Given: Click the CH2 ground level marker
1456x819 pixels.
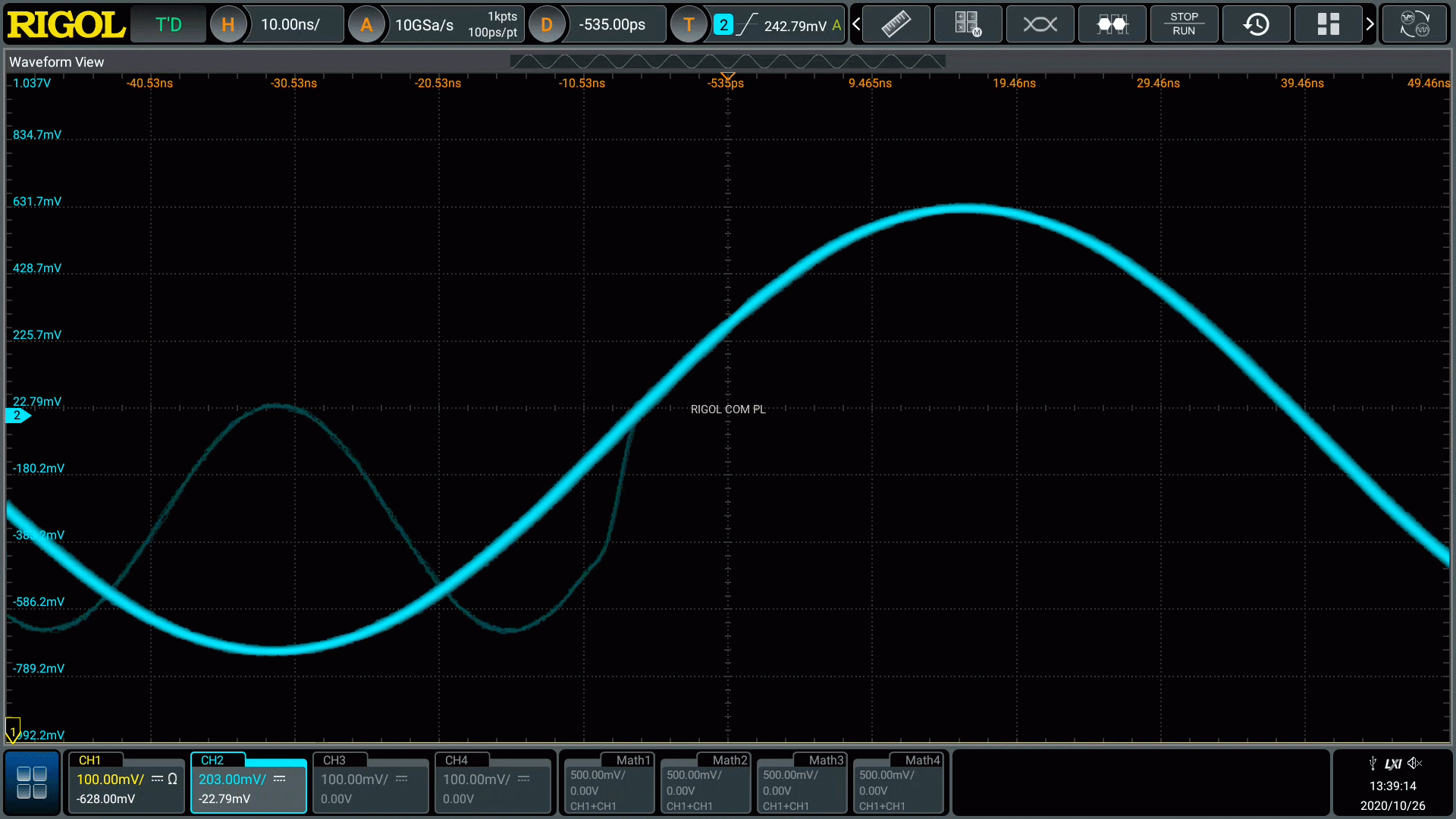Looking at the screenshot, I should tap(17, 416).
